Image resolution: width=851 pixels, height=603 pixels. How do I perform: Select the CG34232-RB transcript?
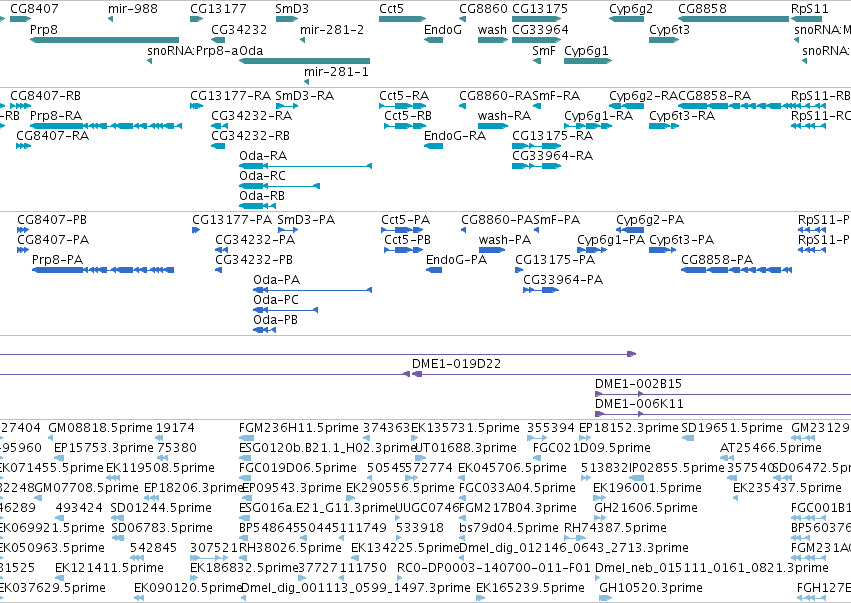coord(218,145)
